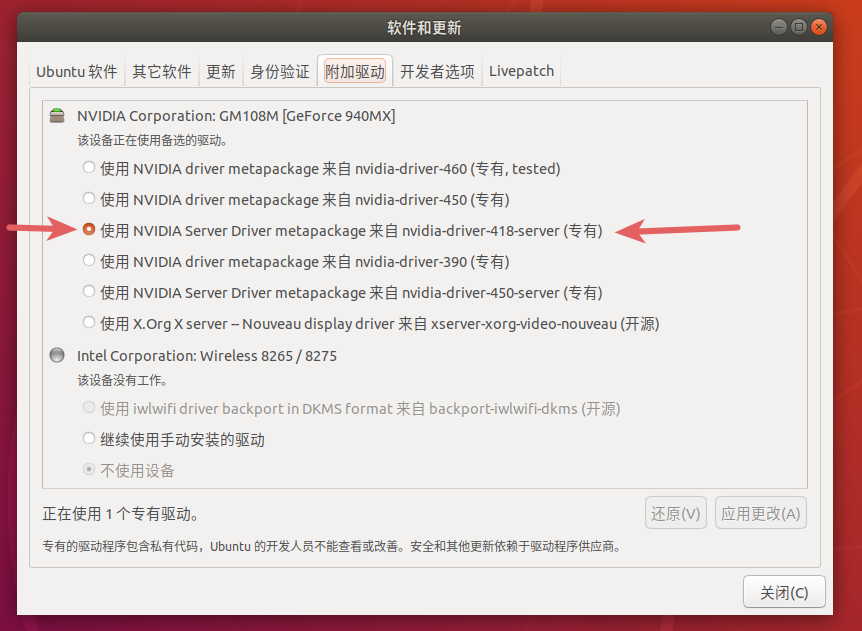Click the 关闭(C) button
This screenshot has height=631, width=862.
(784, 592)
